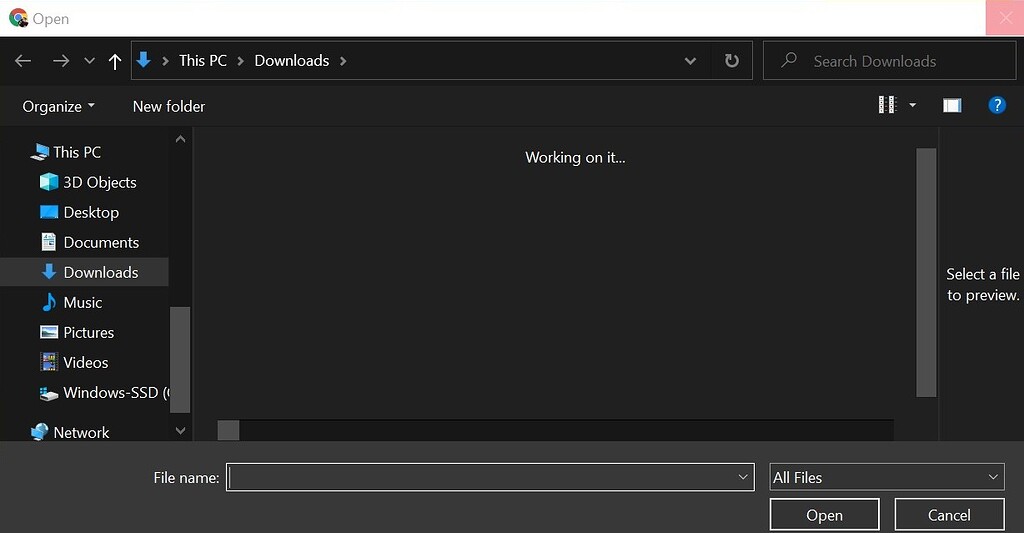Screen dimensions: 1024x533
Task: Open the Organize menu
Action: 59,106
